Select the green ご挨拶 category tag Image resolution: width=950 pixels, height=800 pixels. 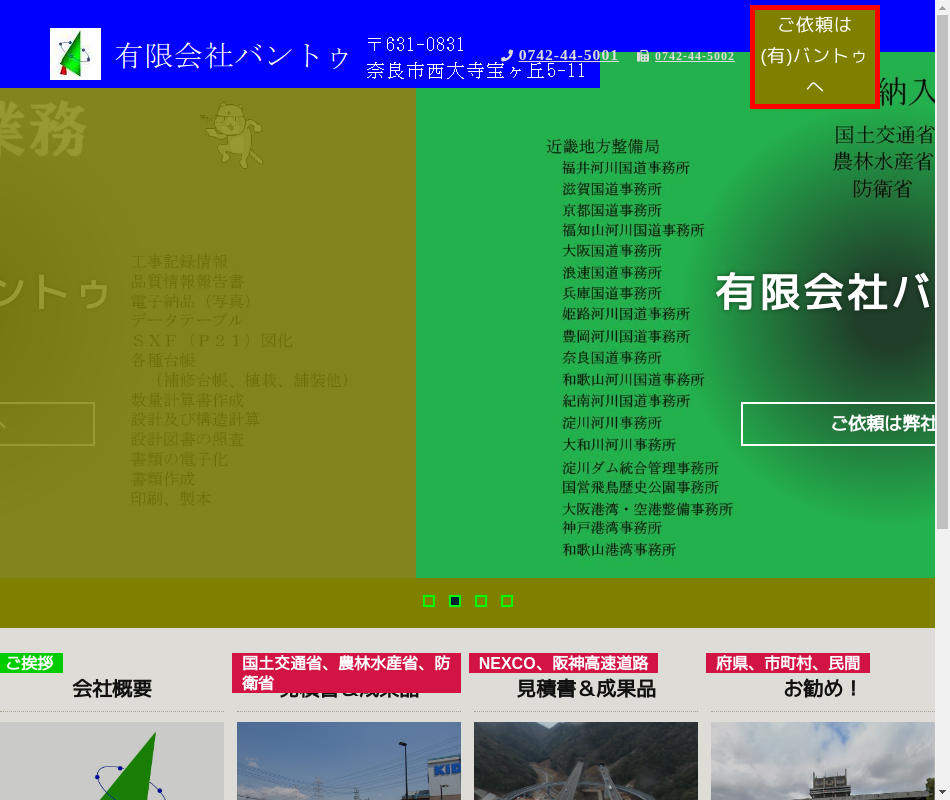(30, 663)
